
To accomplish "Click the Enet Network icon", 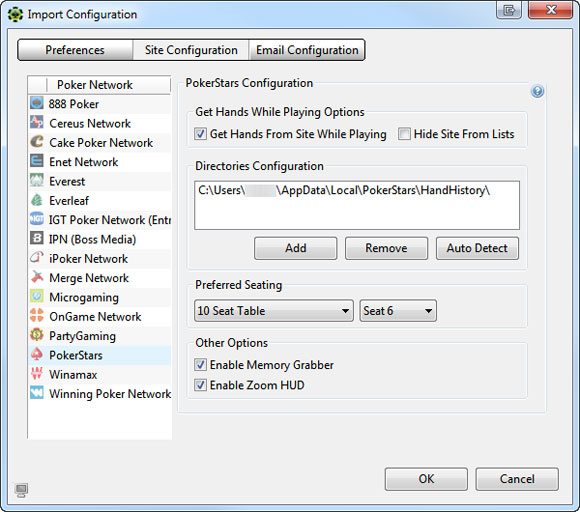I will [37, 161].
